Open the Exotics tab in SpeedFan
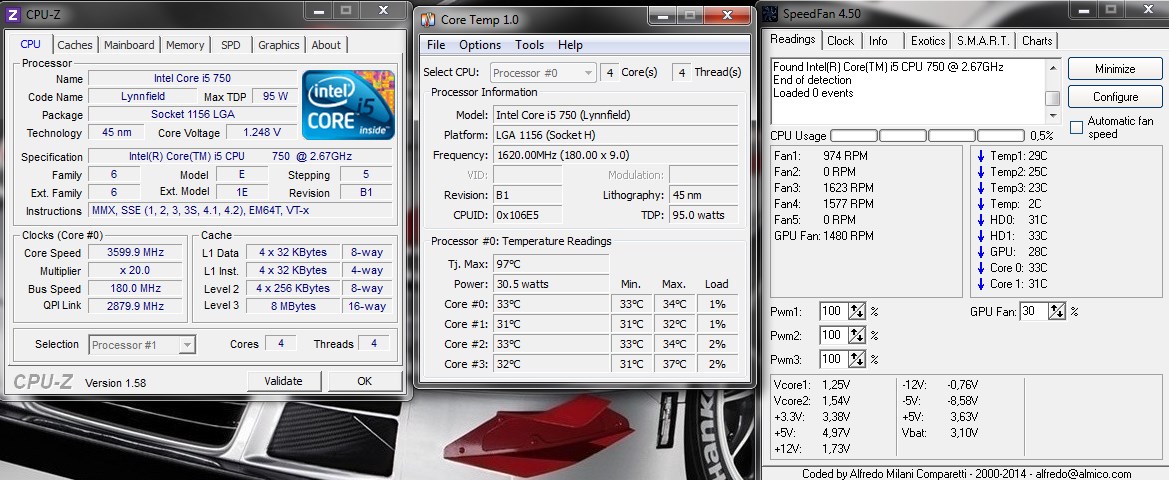1169x480 pixels. tap(928, 41)
